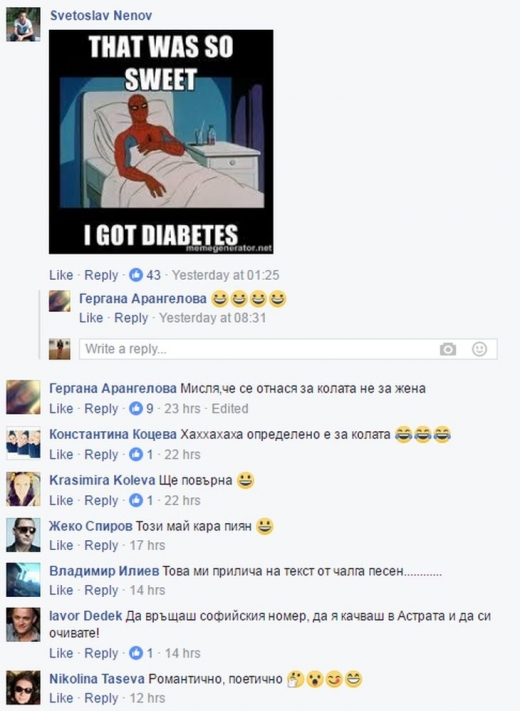Open Iavor Dedek's profile avatar
The width and height of the screenshot is (520, 711).
pos(23,625)
